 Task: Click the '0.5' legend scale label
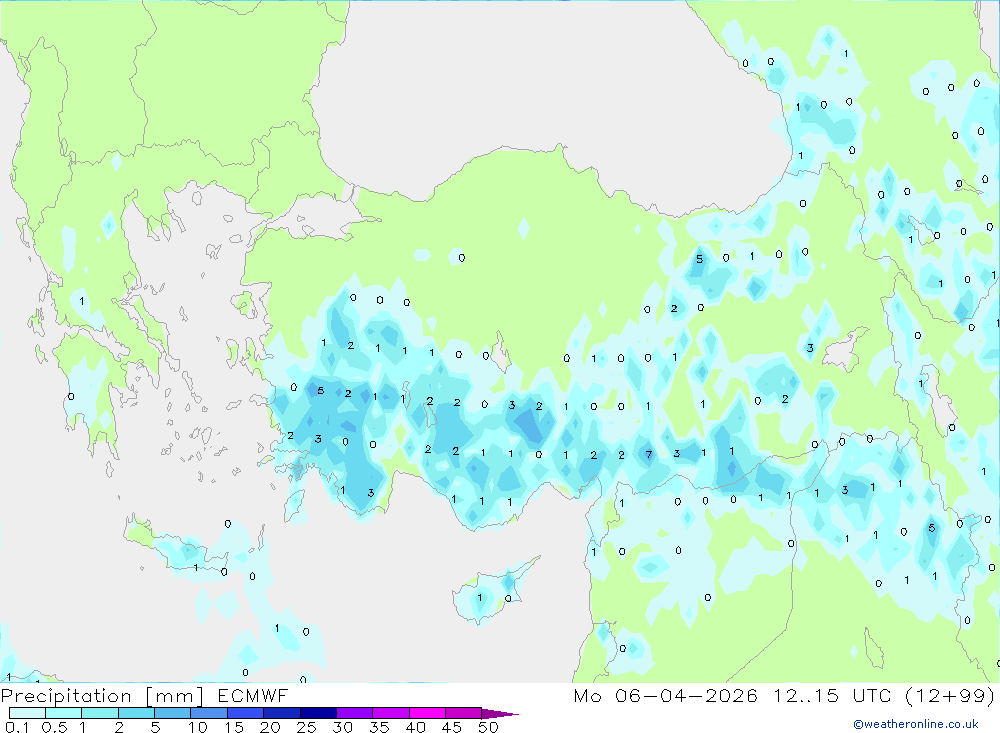[54, 727]
